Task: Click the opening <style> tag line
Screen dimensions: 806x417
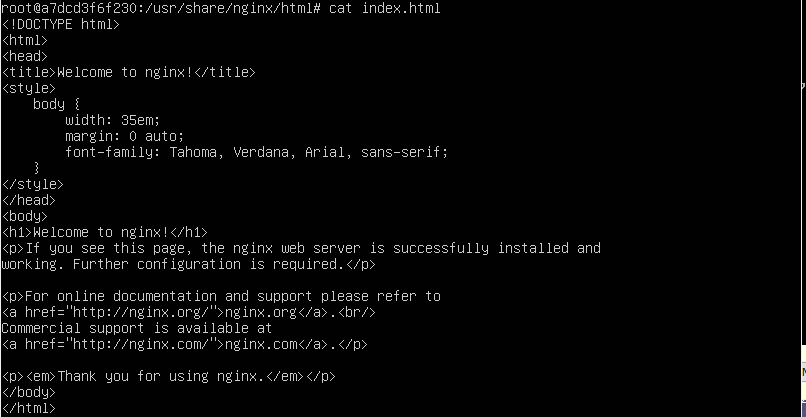Action: click(29, 88)
